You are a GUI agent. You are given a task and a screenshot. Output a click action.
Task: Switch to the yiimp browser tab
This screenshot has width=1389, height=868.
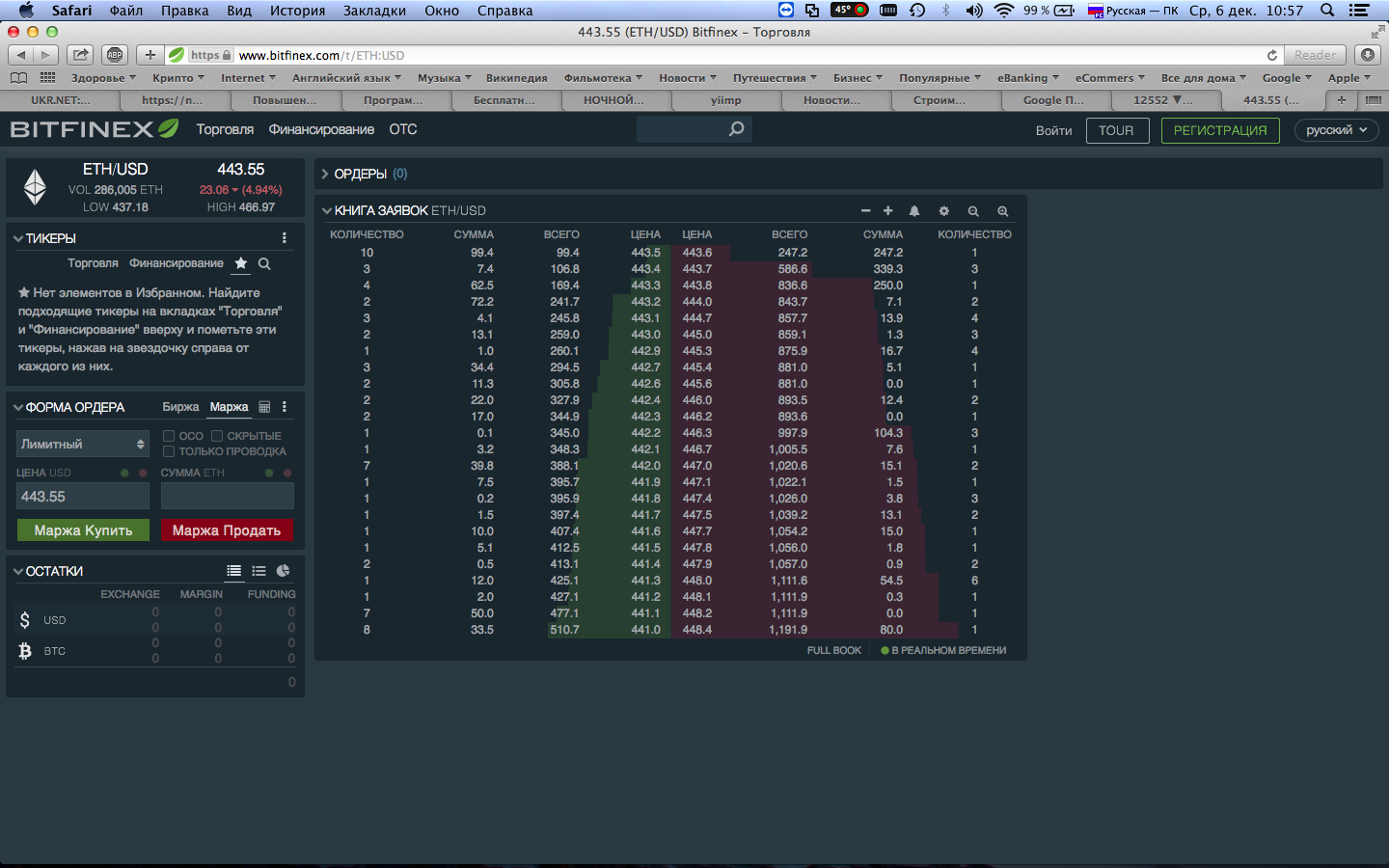[x=725, y=99]
